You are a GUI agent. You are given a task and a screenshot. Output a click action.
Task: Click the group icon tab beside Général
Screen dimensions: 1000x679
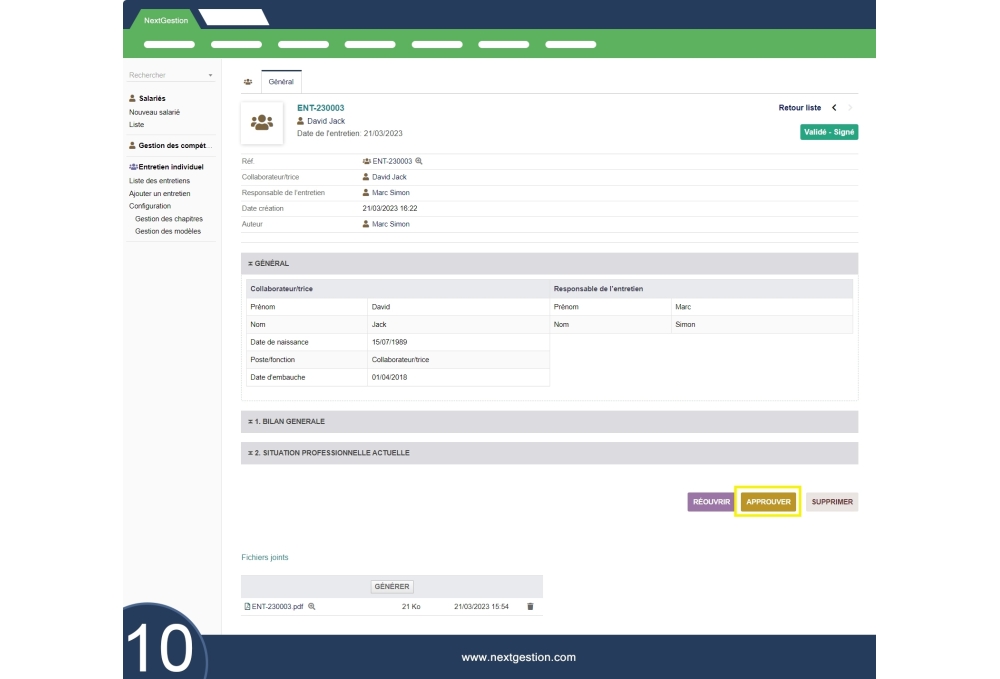248,82
